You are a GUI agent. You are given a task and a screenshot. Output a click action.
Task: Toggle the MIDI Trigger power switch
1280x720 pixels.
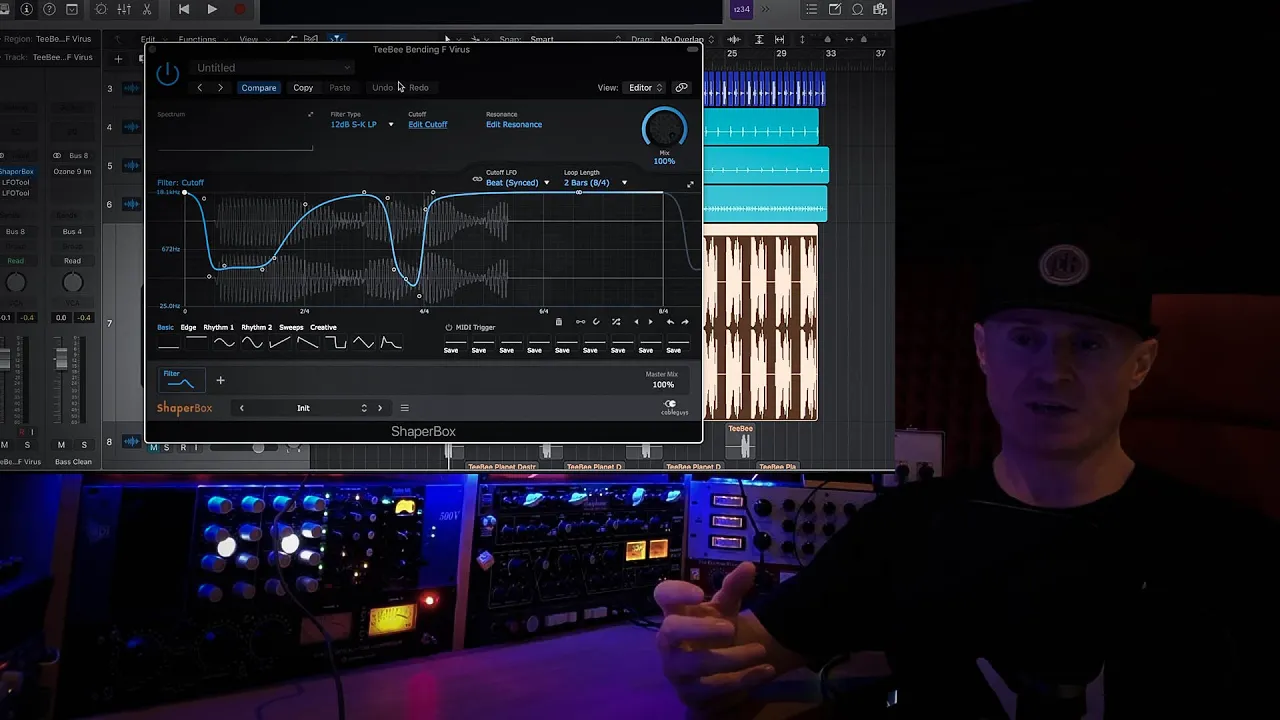click(x=449, y=327)
